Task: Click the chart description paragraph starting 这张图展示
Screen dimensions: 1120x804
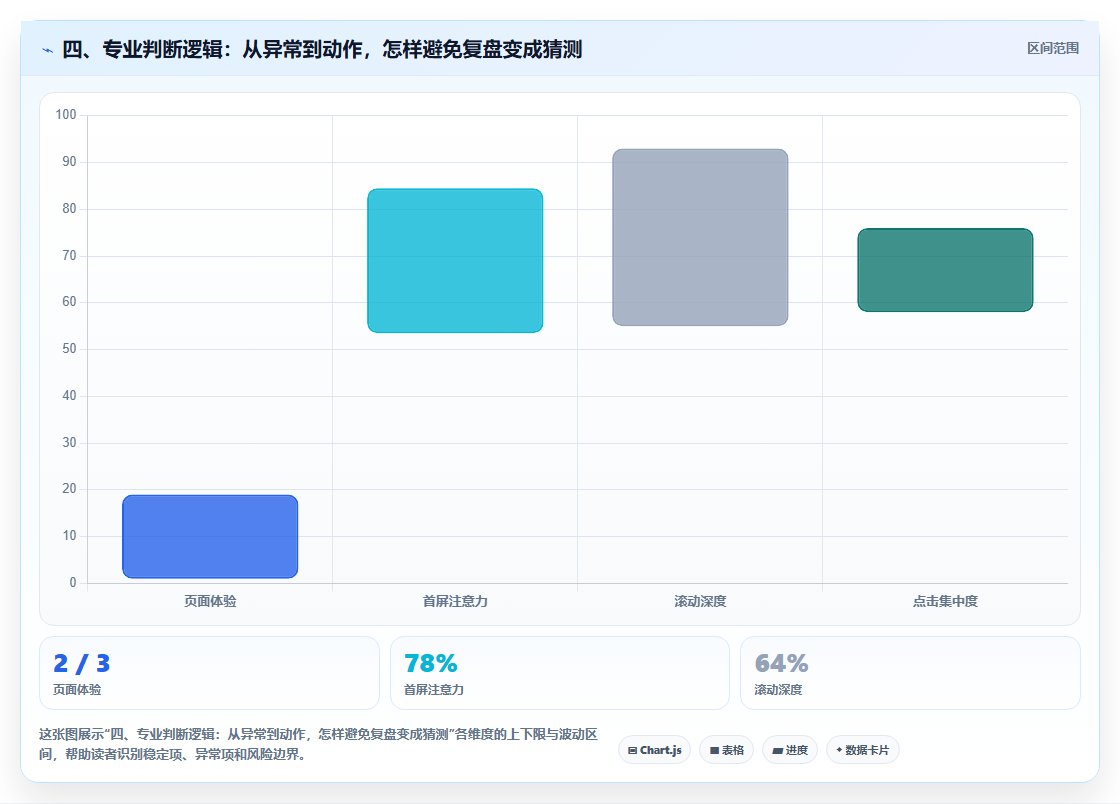Action: click(x=318, y=744)
